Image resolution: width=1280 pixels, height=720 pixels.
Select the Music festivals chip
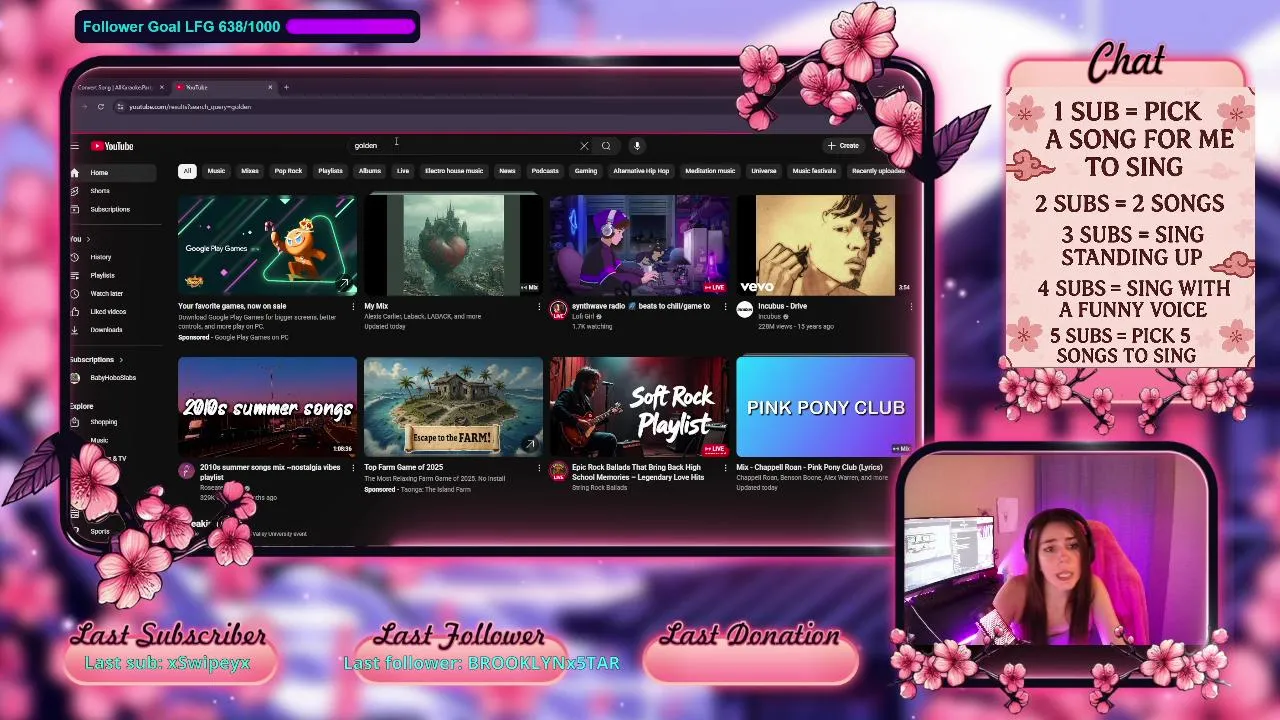pos(814,171)
